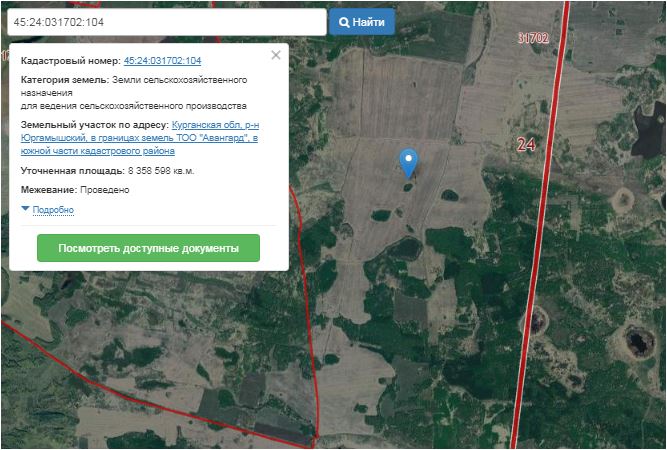The image size is (667, 450).
Task: Click the Земельный участок по адресу label
Action: [x=95, y=125]
